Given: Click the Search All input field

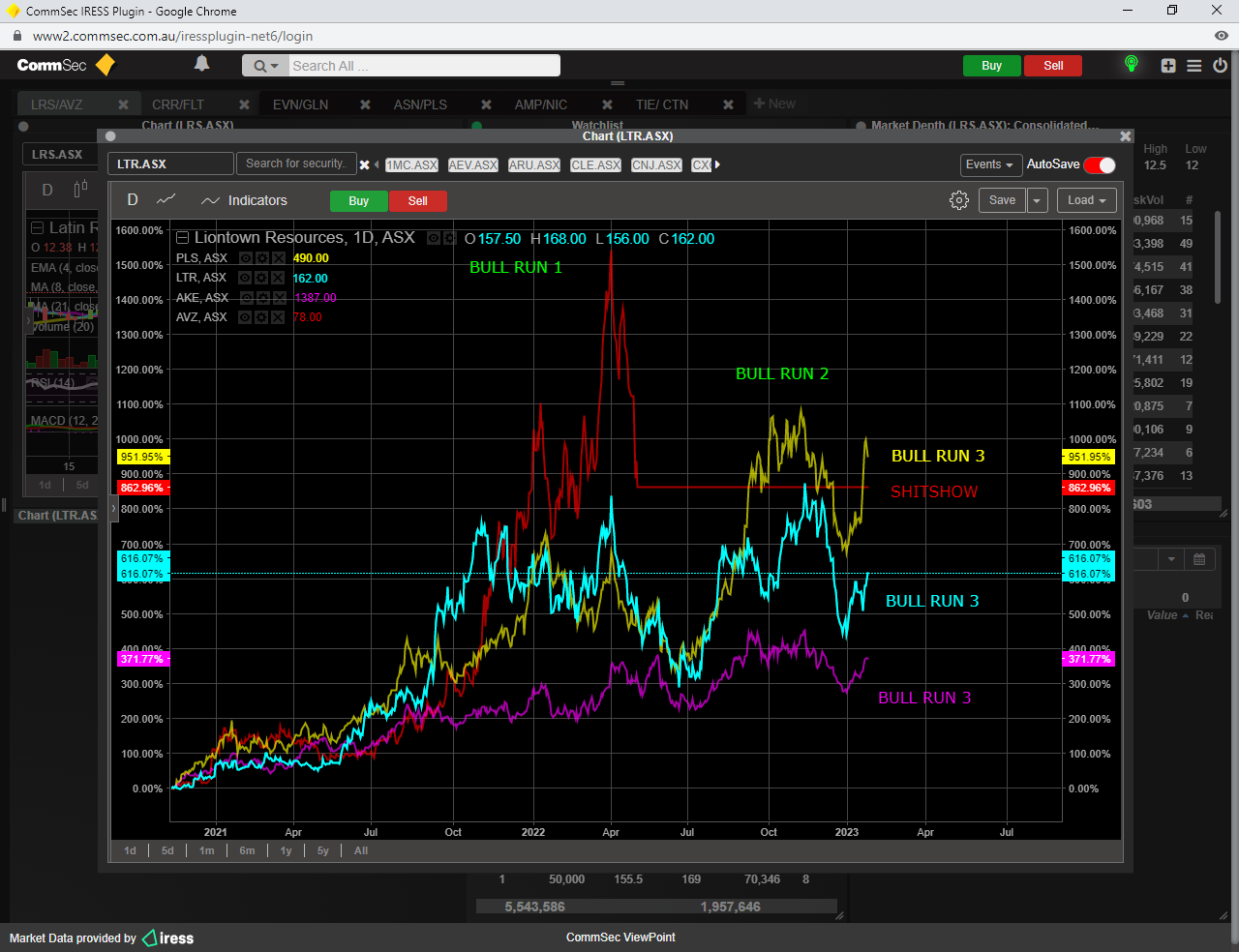Looking at the screenshot, I should pos(424,66).
